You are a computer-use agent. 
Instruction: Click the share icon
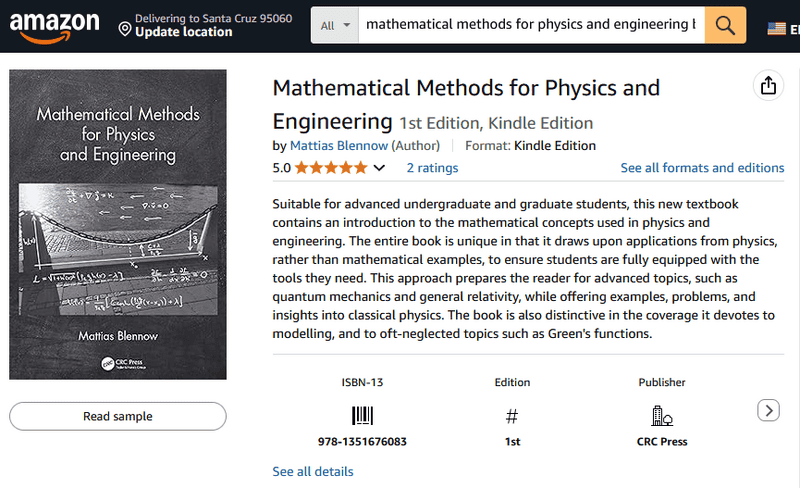tap(768, 86)
